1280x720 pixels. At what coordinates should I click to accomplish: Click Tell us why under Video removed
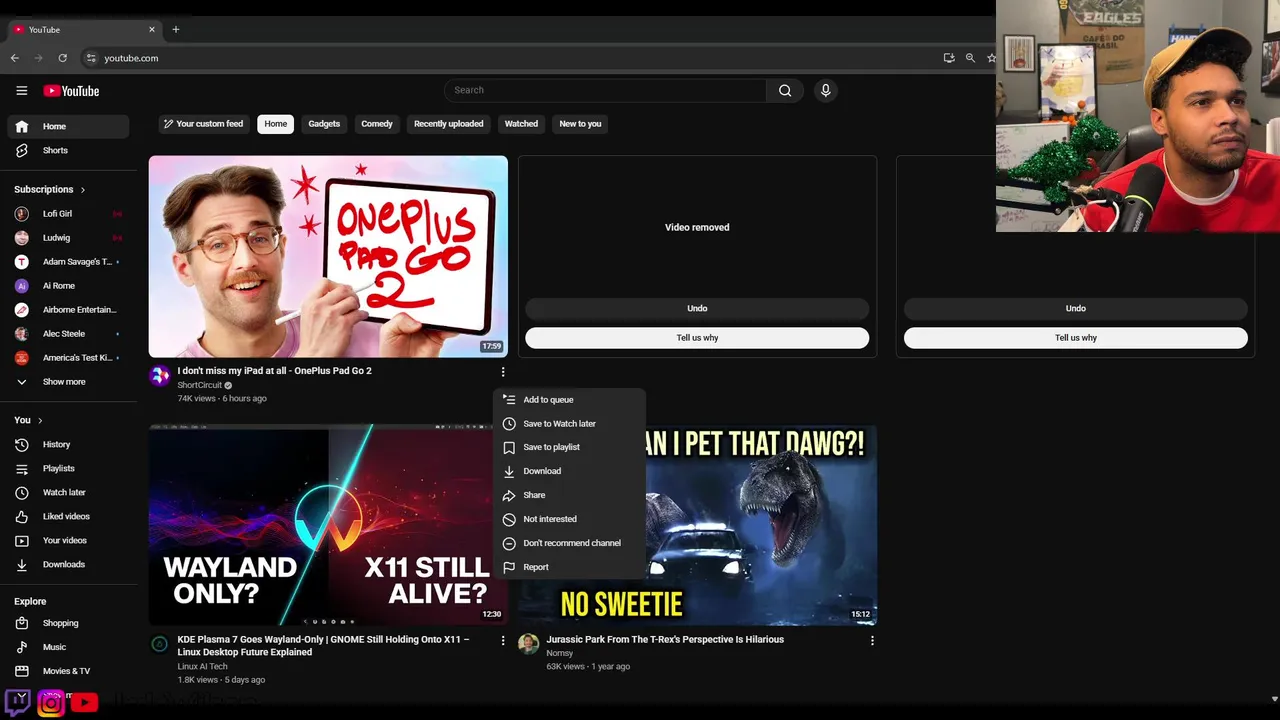tap(697, 337)
